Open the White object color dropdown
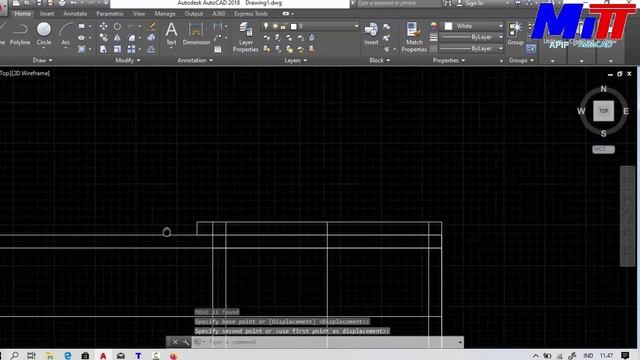The height and width of the screenshot is (360, 640). tap(500, 26)
